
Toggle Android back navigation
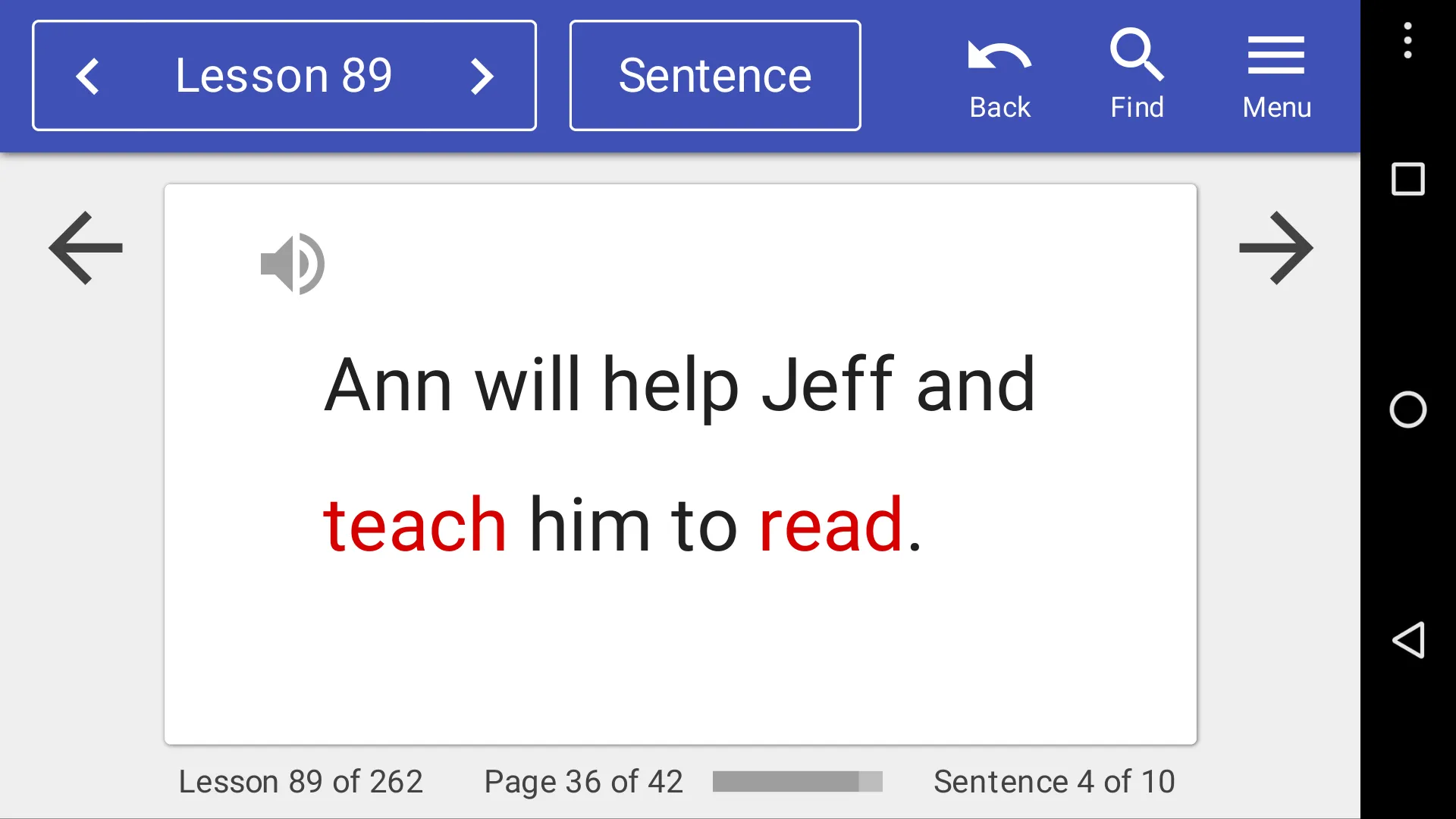1407,641
